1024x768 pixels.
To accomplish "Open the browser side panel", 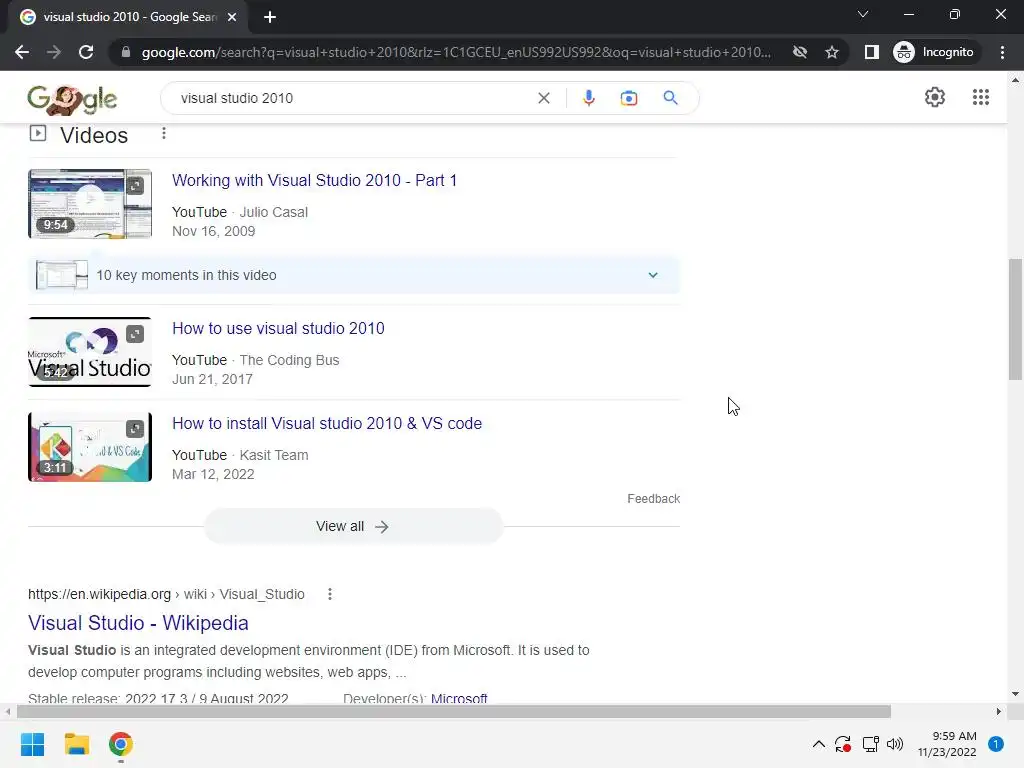I will click(x=871, y=52).
